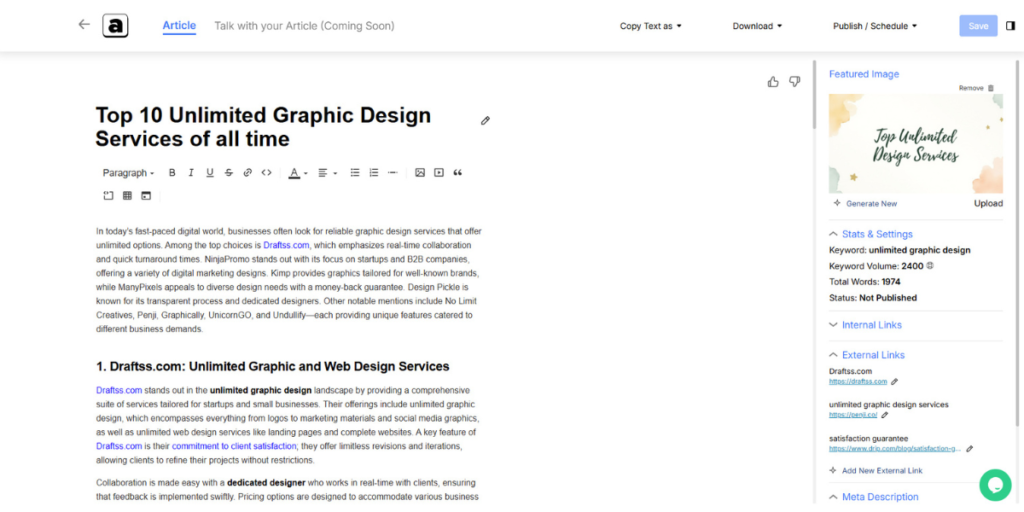Viewport: 1024px width, 512px height.
Task: Create a bulleted list
Action: pos(355,172)
